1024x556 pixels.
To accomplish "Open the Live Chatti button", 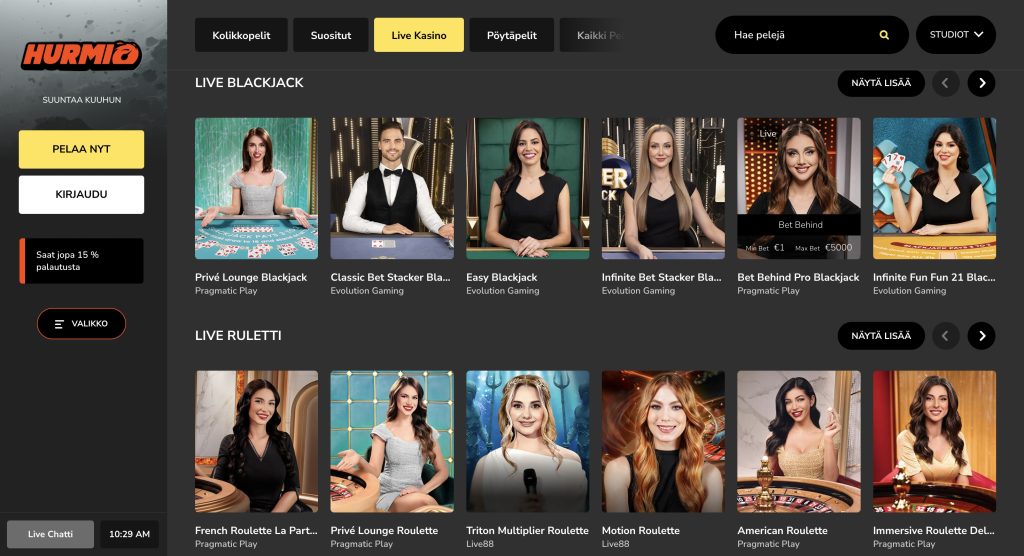I will [x=50, y=534].
